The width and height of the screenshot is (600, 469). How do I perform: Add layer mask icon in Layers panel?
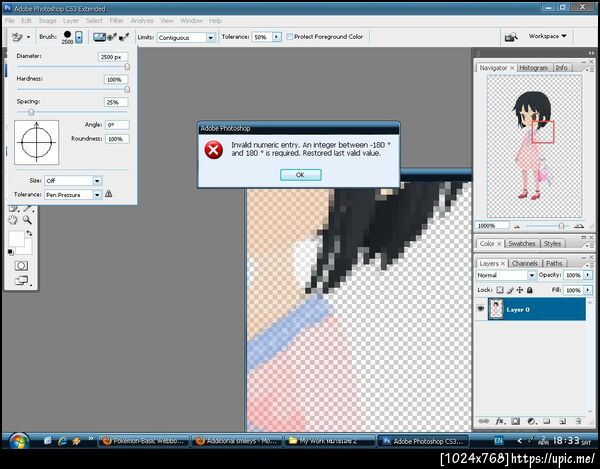(515, 421)
